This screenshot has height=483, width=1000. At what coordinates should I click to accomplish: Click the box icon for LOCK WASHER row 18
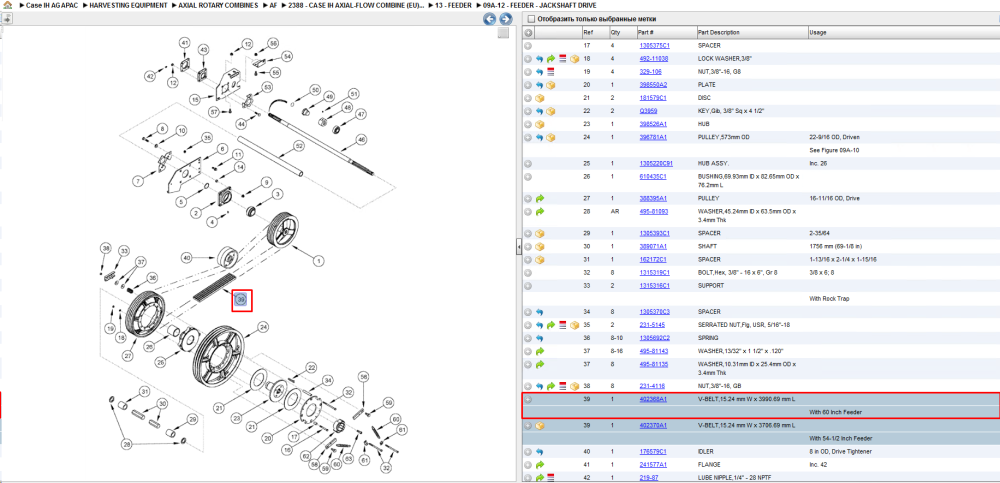coord(575,59)
